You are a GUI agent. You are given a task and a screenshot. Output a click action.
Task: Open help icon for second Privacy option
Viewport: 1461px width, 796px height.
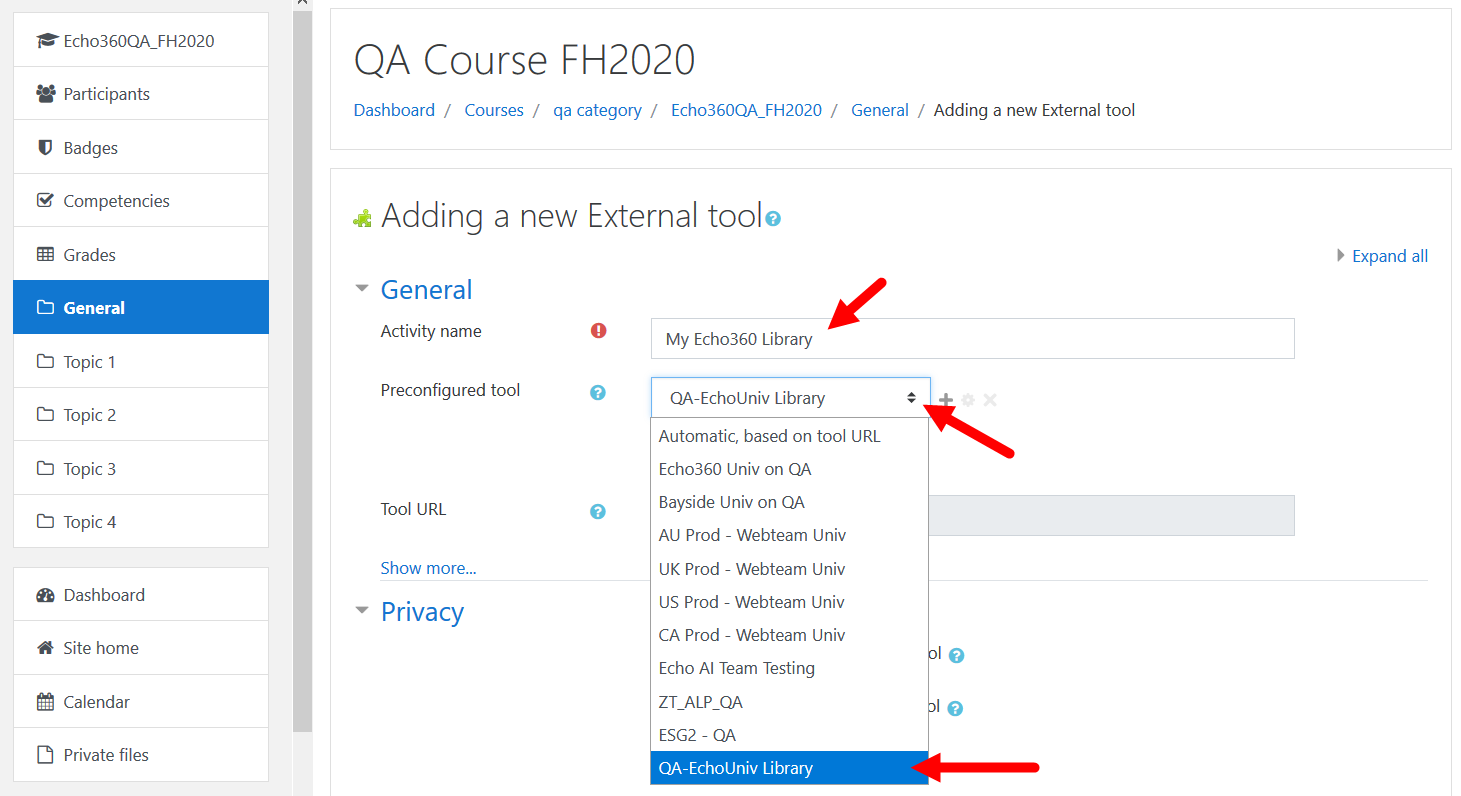click(x=955, y=708)
